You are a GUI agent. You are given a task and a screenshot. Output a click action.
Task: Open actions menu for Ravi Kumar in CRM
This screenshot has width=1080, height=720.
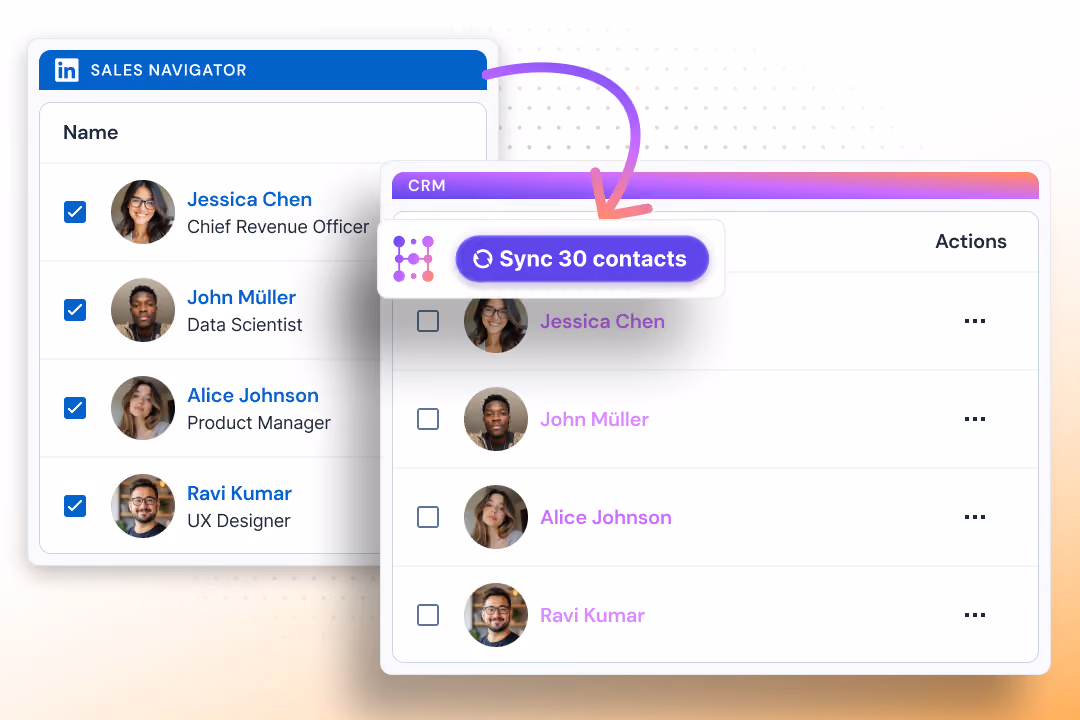[x=975, y=615]
